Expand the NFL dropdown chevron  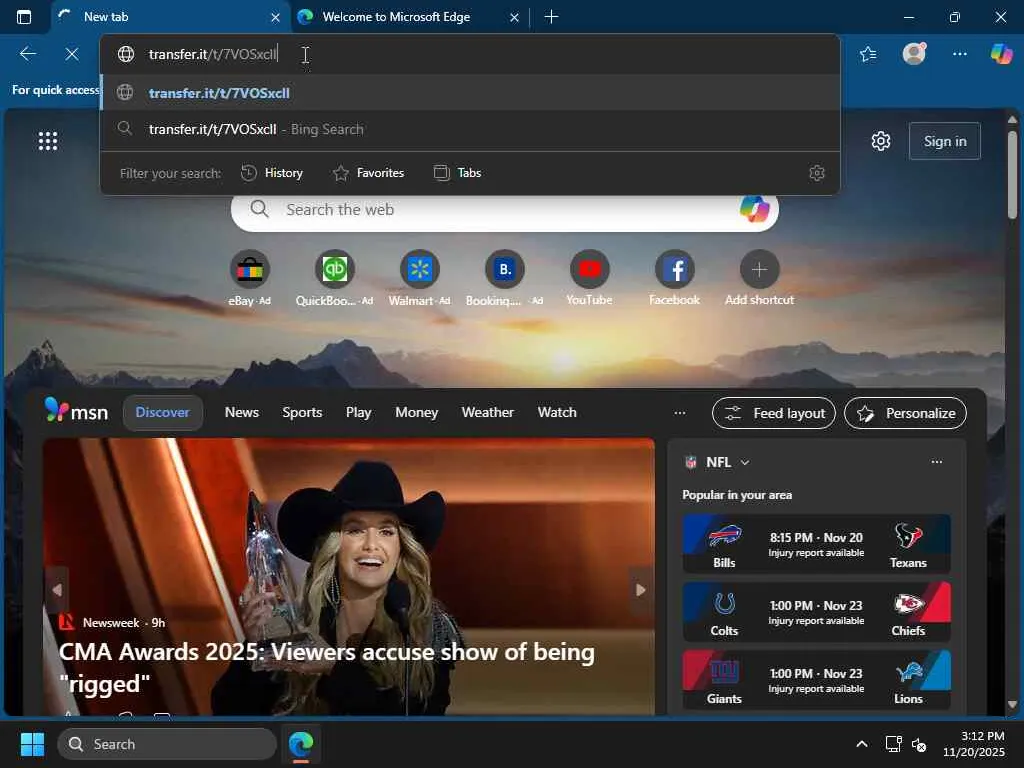click(744, 462)
